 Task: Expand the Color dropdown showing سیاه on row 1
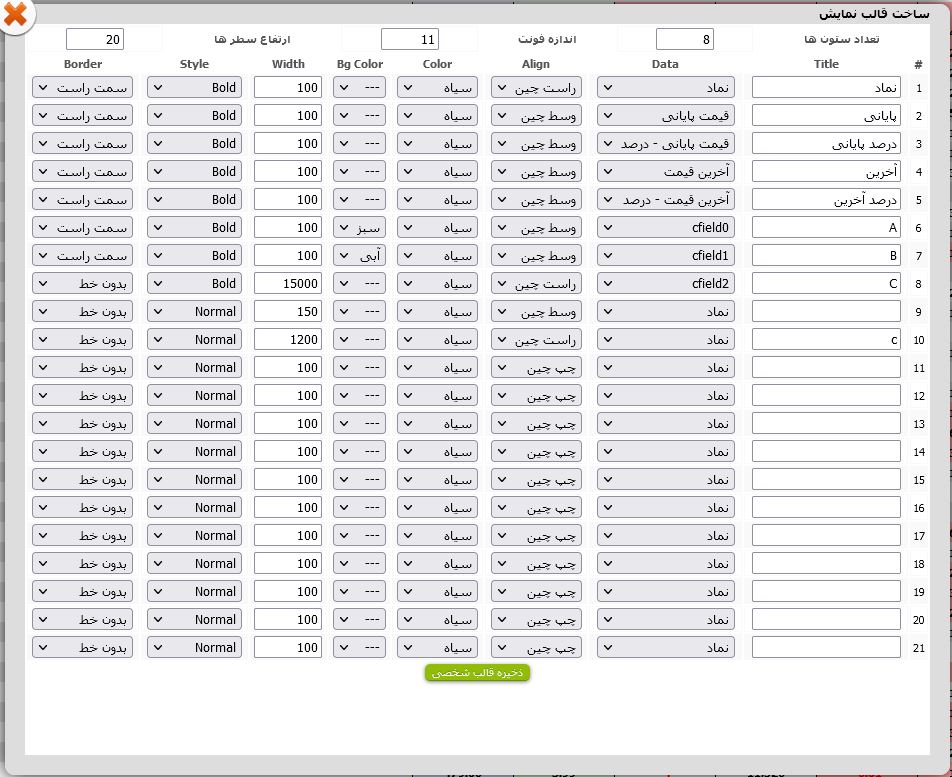[x=437, y=87]
